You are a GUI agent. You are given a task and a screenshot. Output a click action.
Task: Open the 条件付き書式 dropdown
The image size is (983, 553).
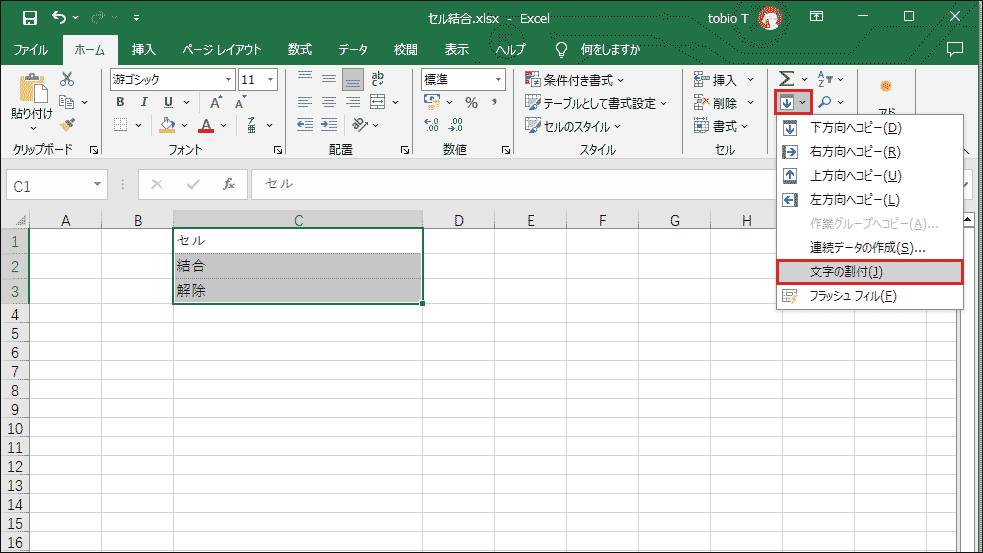pyautogui.click(x=574, y=80)
